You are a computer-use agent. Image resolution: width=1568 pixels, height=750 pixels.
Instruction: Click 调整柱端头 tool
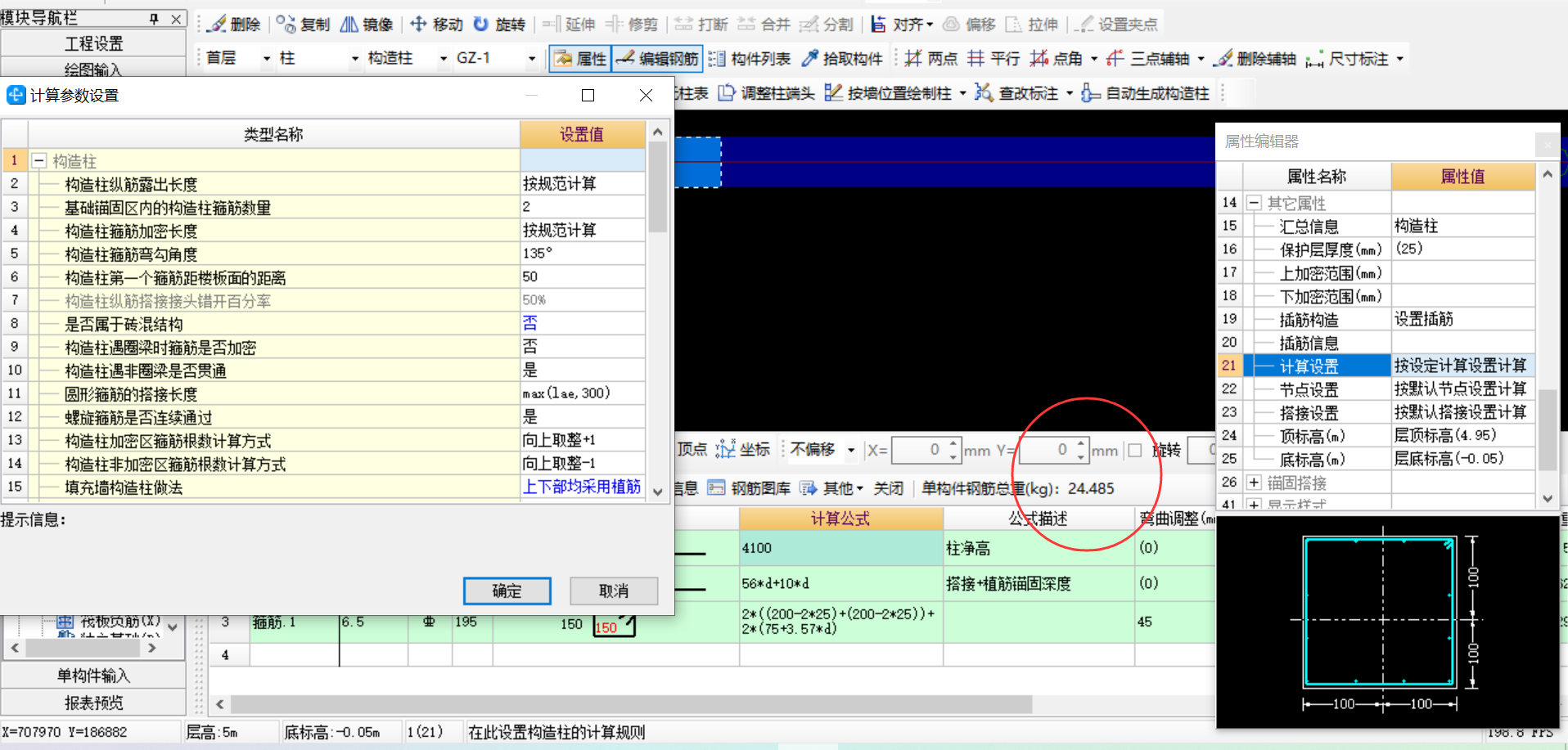pos(766,92)
